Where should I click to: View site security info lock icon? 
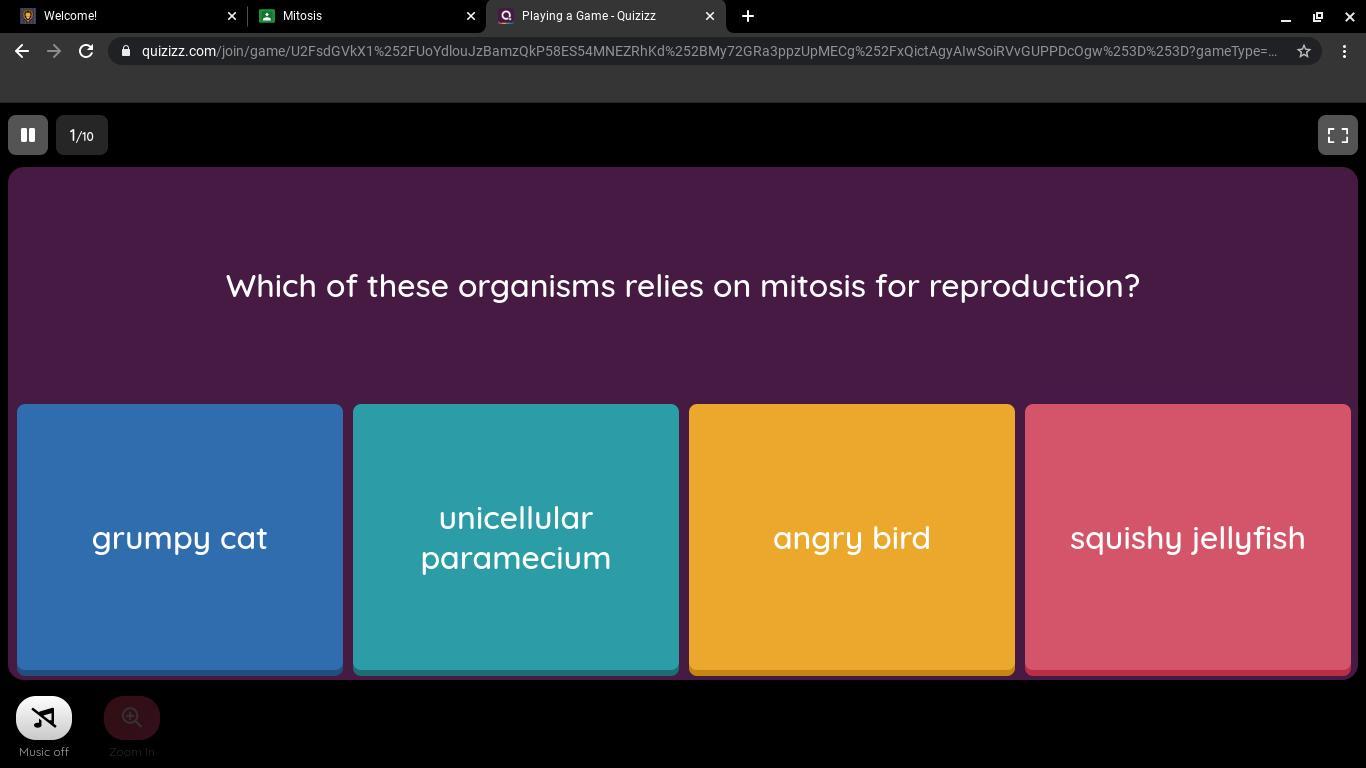coord(126,51)
